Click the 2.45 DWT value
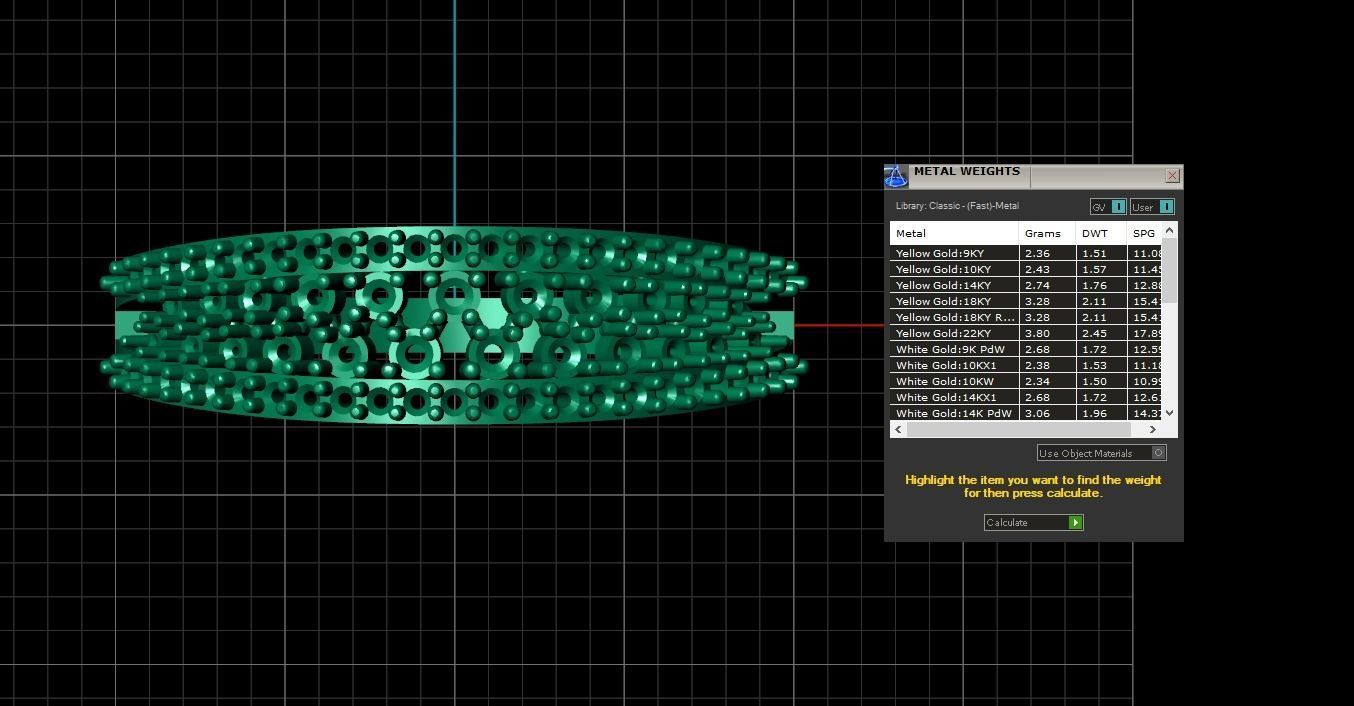The height and width of the screenshot is (706, 1354). pos(1094,333)
